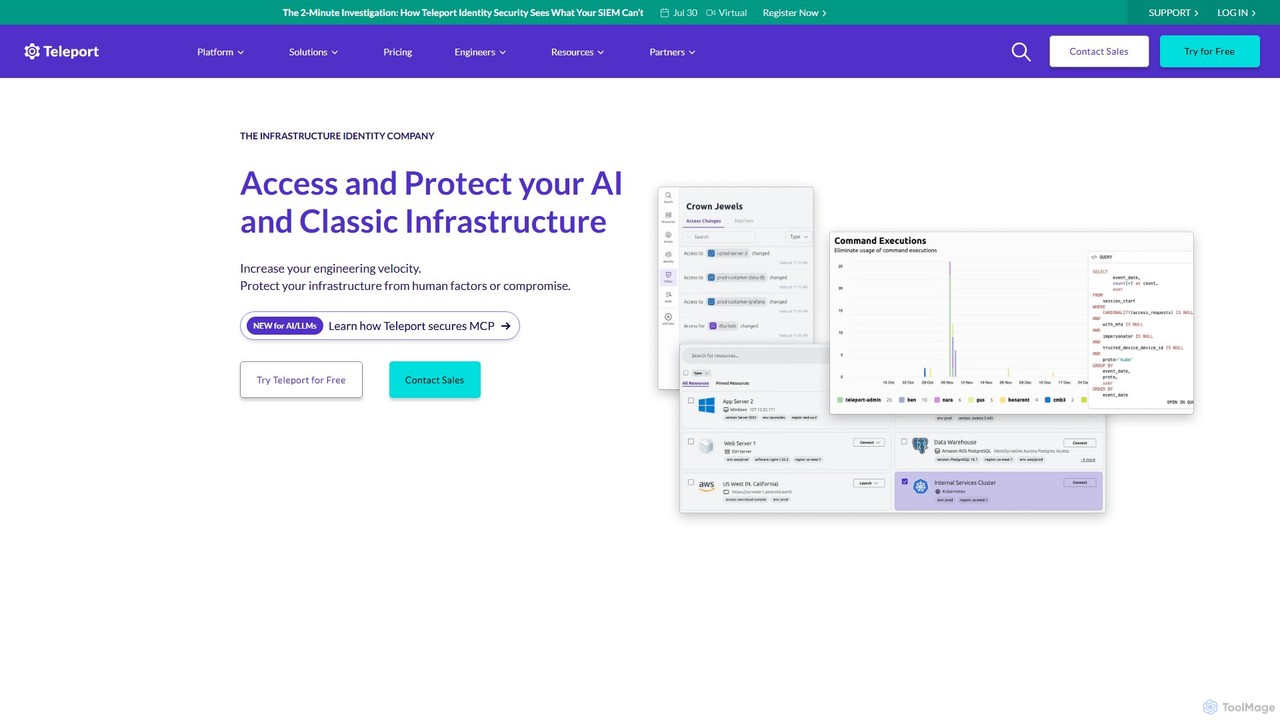1280x720 pixels.
Task: Open the Connect dropdown for Web Server 1
Action: pos(869,442)
